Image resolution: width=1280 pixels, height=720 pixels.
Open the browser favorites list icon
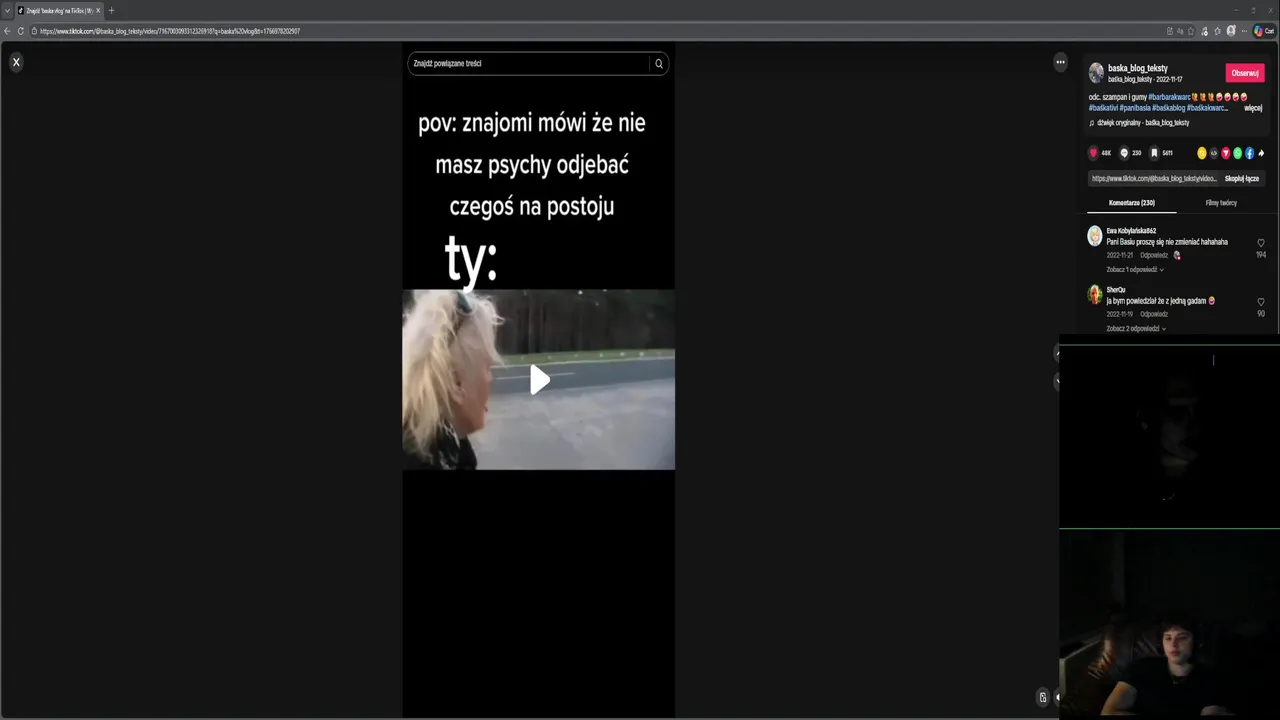pyautogui.click(x=1217, y=31)
